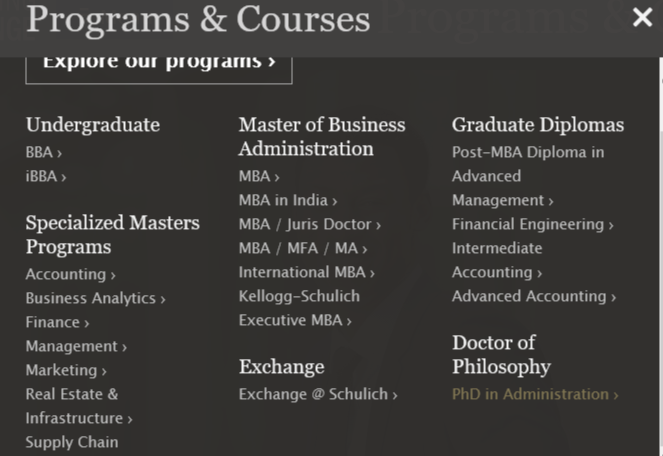Select the Financial Engineering diploma link
663x456 pixels.
(x=532, y=224)
